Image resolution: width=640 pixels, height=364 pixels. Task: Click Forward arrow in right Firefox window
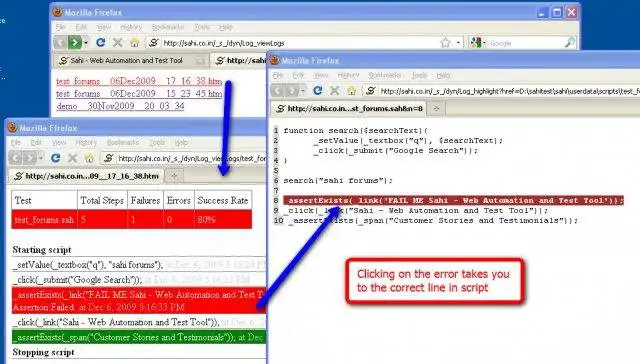click(291, 91)
